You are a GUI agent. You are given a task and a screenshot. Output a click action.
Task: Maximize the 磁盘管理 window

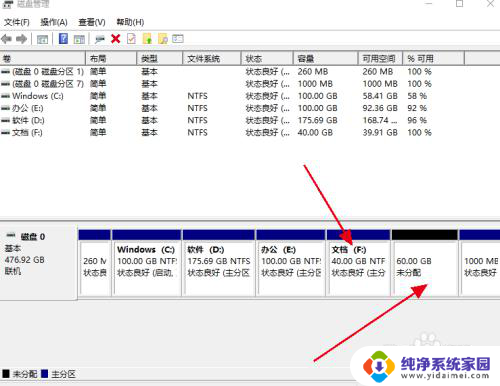(460, 4)
